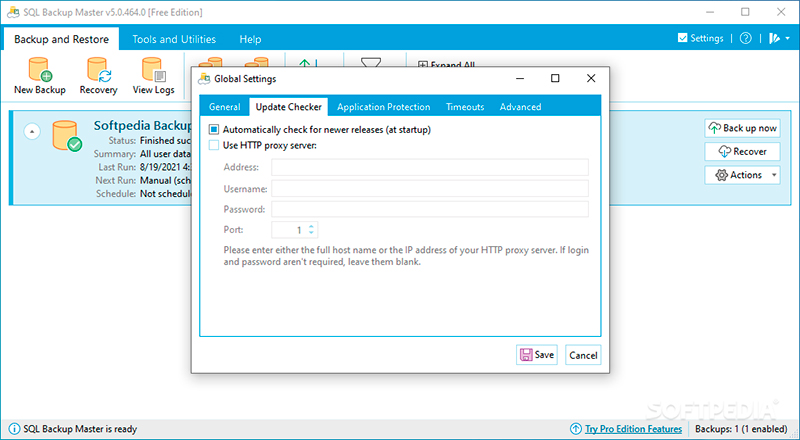Click the Recover button with cloud icon
This screenshot has width=800, height=440.
coord(742,152)
